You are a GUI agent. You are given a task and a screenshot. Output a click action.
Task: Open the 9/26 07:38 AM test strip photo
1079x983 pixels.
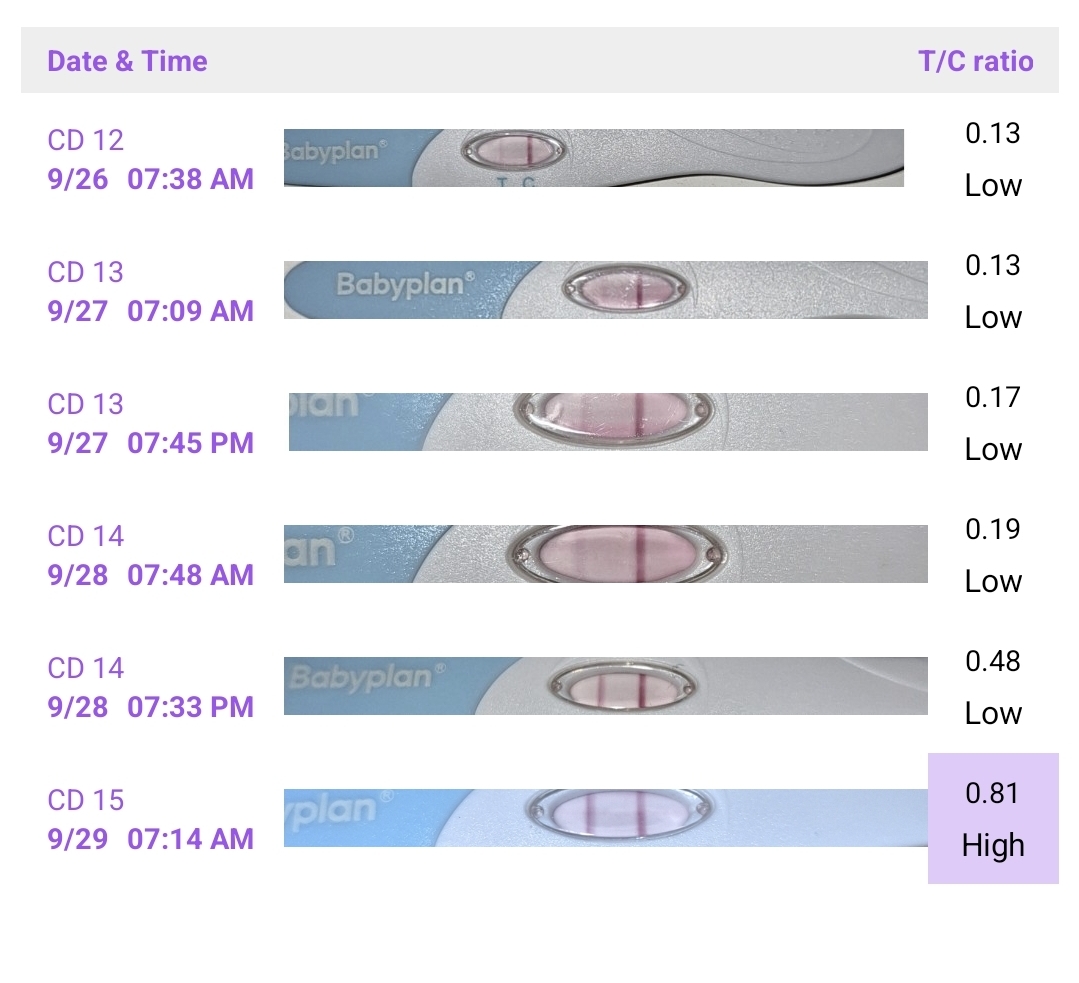click(593, 158)
